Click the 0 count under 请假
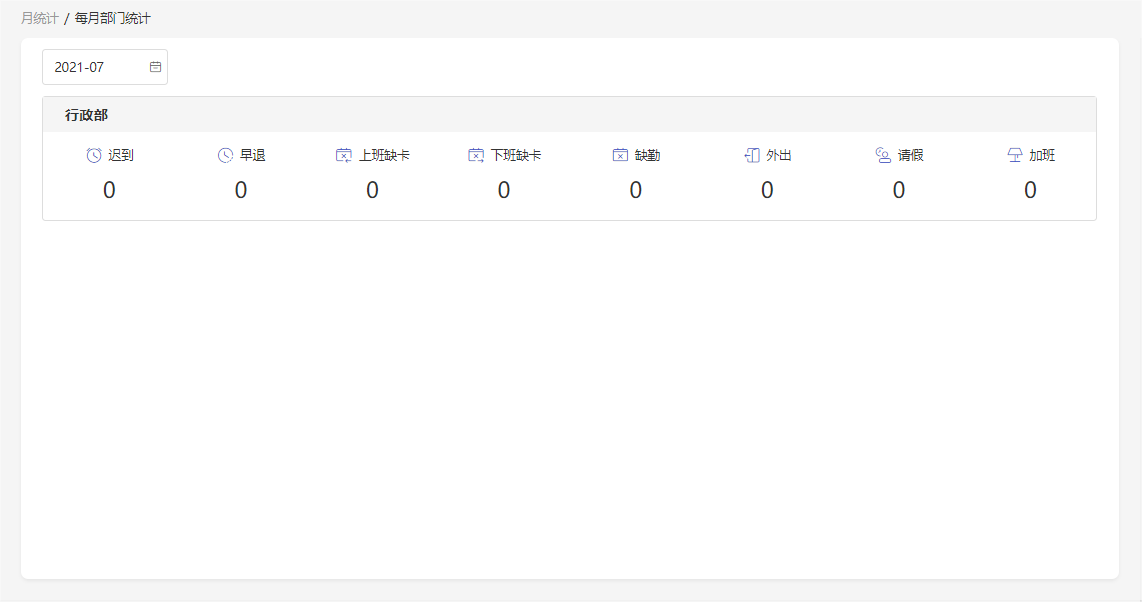The width and height of the screenshot is (1142, 602). [x=899, y=190]
